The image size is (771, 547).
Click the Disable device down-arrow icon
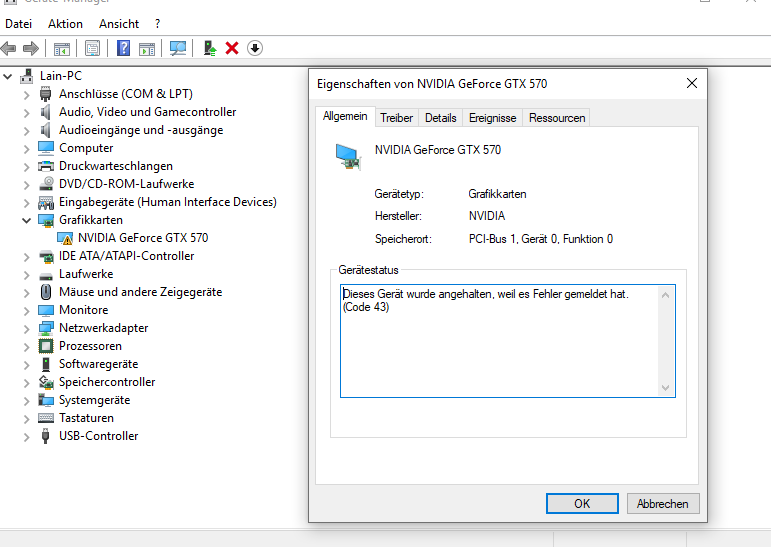[255, 48]
